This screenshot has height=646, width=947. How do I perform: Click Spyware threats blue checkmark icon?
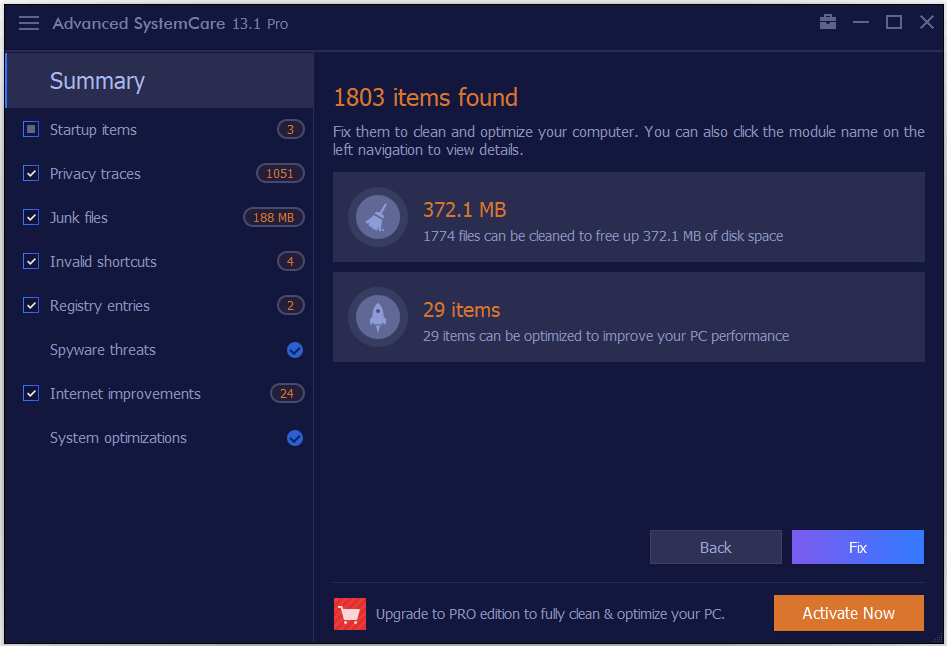click(295, 350)
